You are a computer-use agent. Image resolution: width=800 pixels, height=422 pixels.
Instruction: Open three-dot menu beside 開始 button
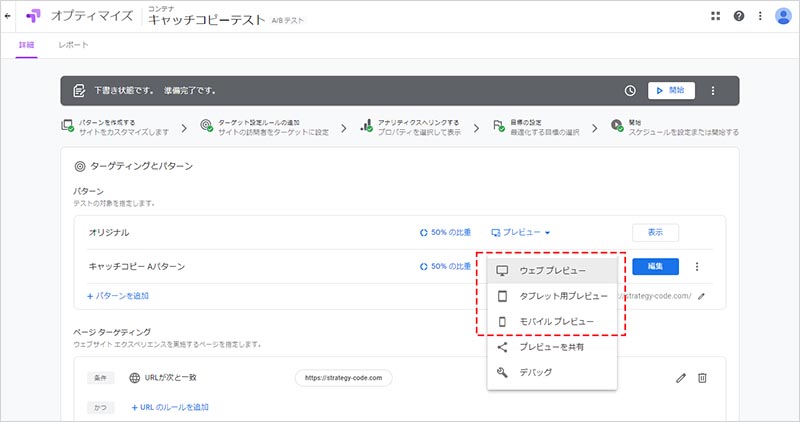tap(713, 90)
